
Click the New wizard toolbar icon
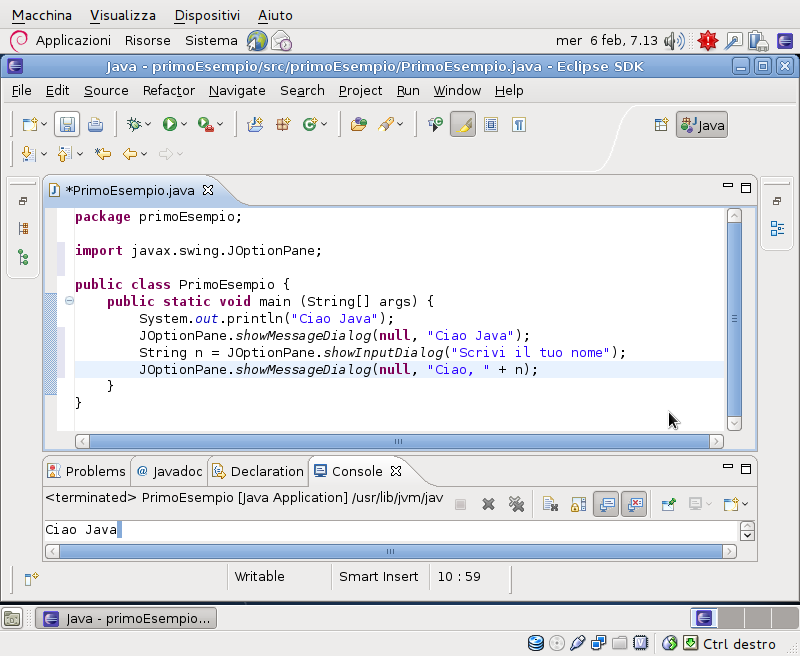click(x=30, y=124)
